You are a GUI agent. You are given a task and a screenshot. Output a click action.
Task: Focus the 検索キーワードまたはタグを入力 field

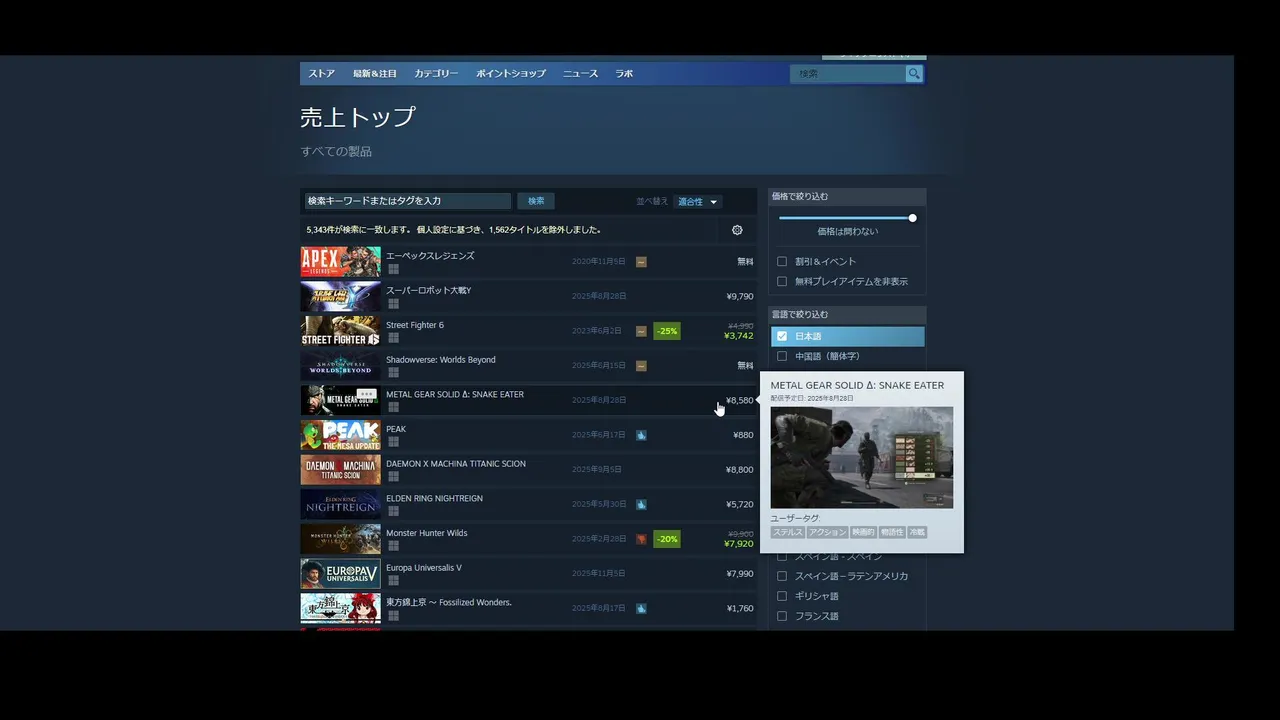tap(407, 201)
